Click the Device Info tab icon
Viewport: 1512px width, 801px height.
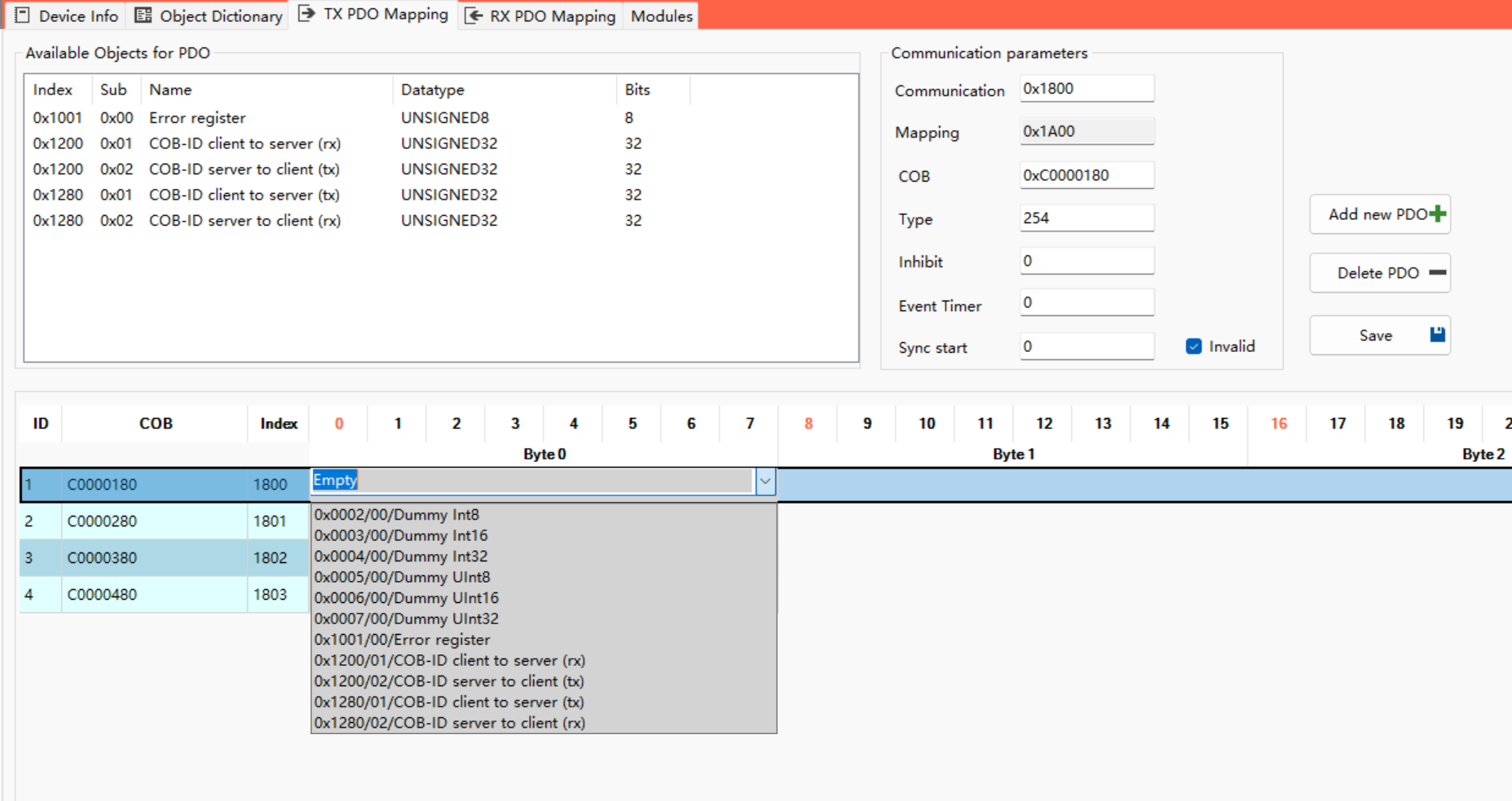coord(22,15)
